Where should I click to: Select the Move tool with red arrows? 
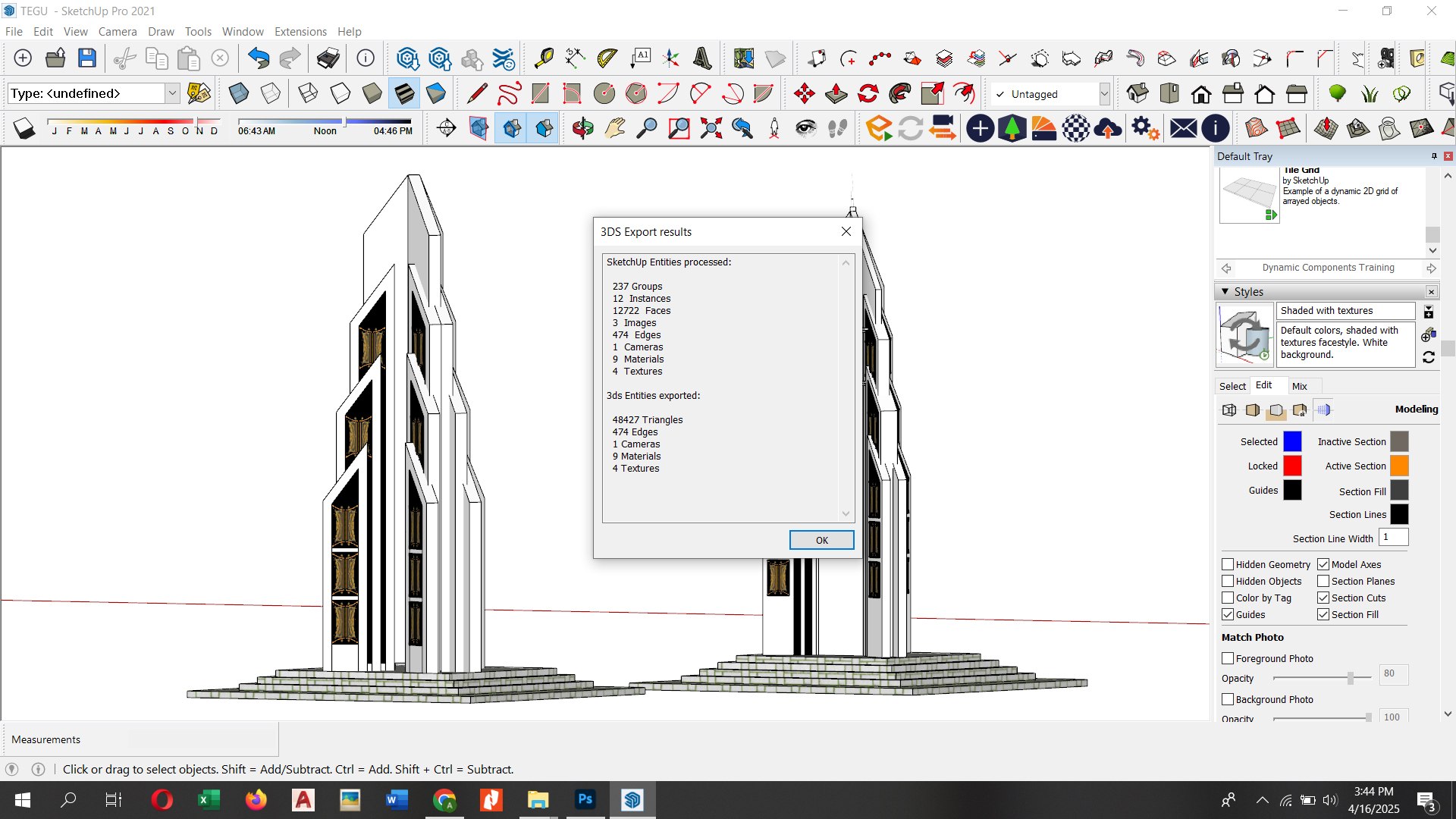[804, 94]
